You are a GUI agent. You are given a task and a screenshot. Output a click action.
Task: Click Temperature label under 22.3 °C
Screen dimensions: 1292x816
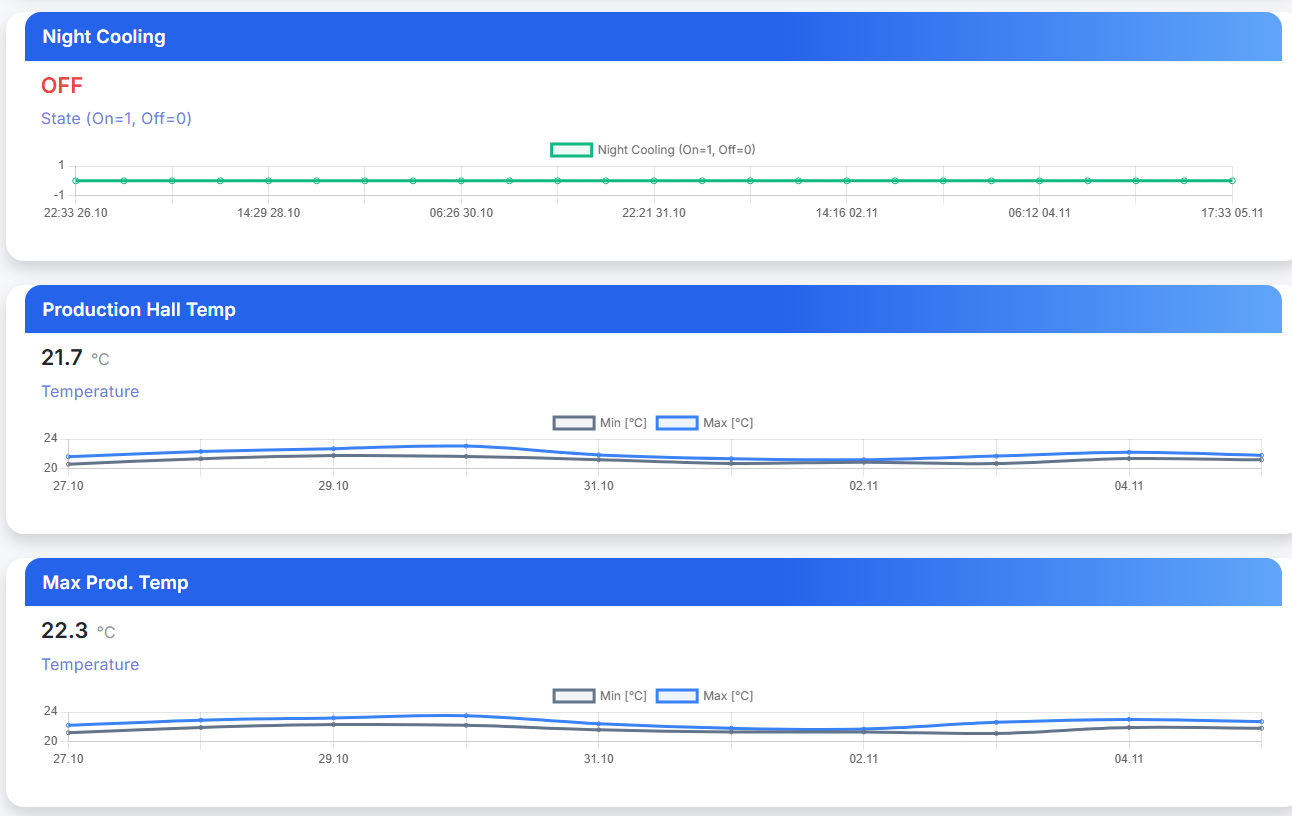[90, 665]
